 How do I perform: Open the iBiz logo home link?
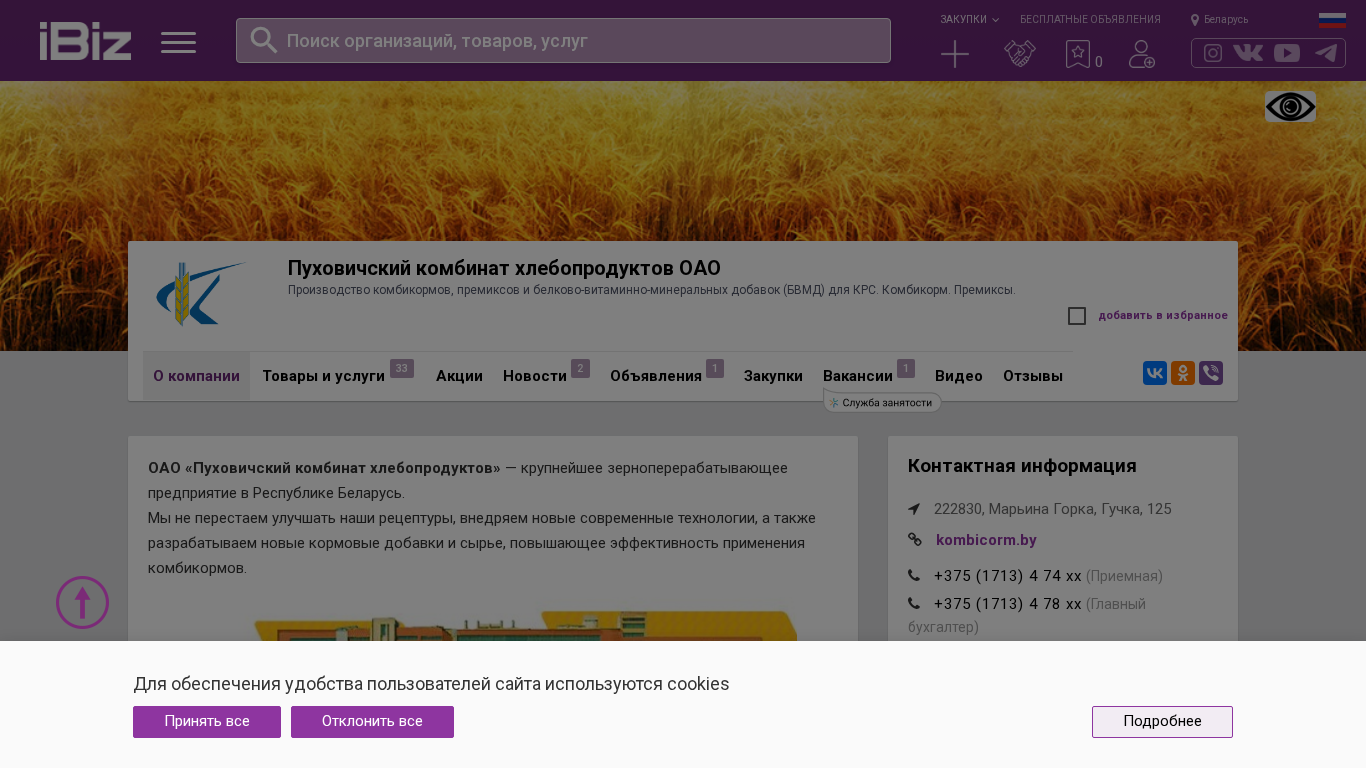(x=85, y=41)
